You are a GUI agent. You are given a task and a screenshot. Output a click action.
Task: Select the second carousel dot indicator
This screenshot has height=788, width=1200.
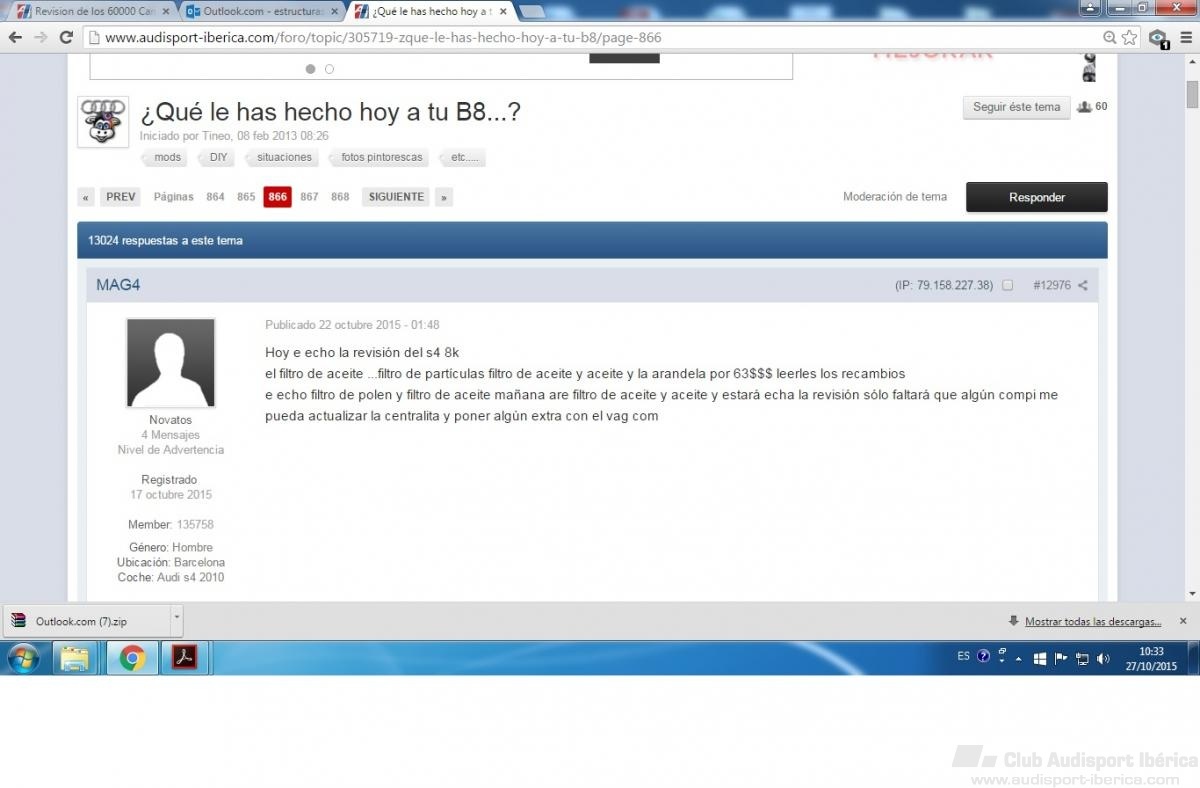click(329, 69)
